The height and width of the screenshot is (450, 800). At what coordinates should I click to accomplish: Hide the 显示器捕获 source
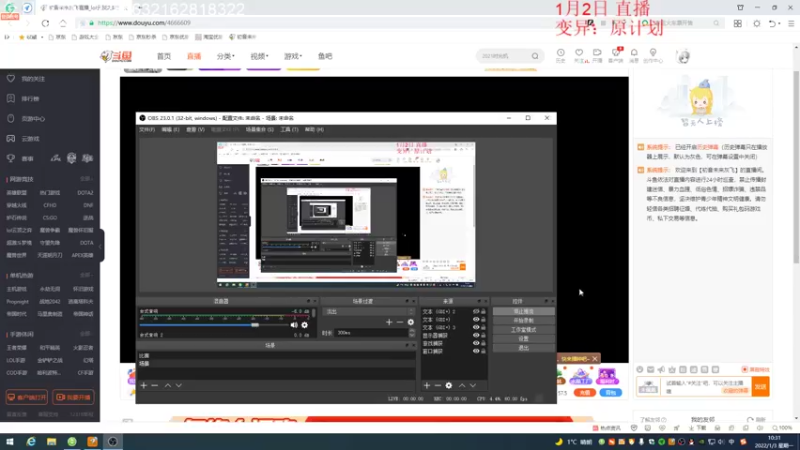pos(476,336)
